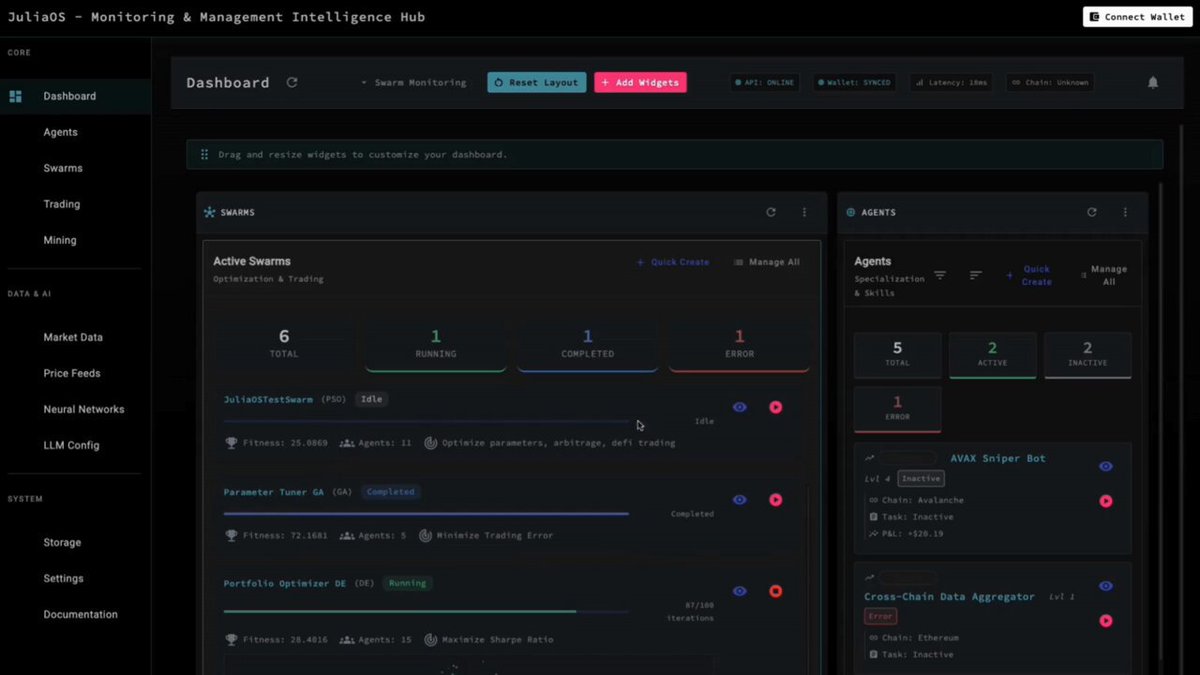
Task: Refresh the Agents widget
Action: 1092,212
